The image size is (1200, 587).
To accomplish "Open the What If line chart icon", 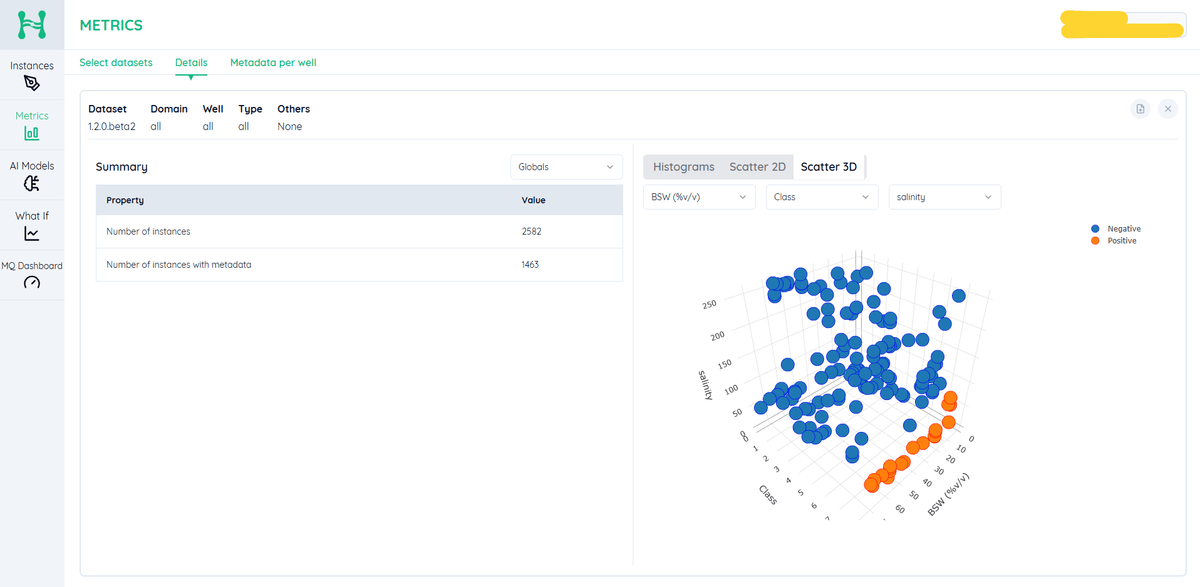I will tap(32, 234).
